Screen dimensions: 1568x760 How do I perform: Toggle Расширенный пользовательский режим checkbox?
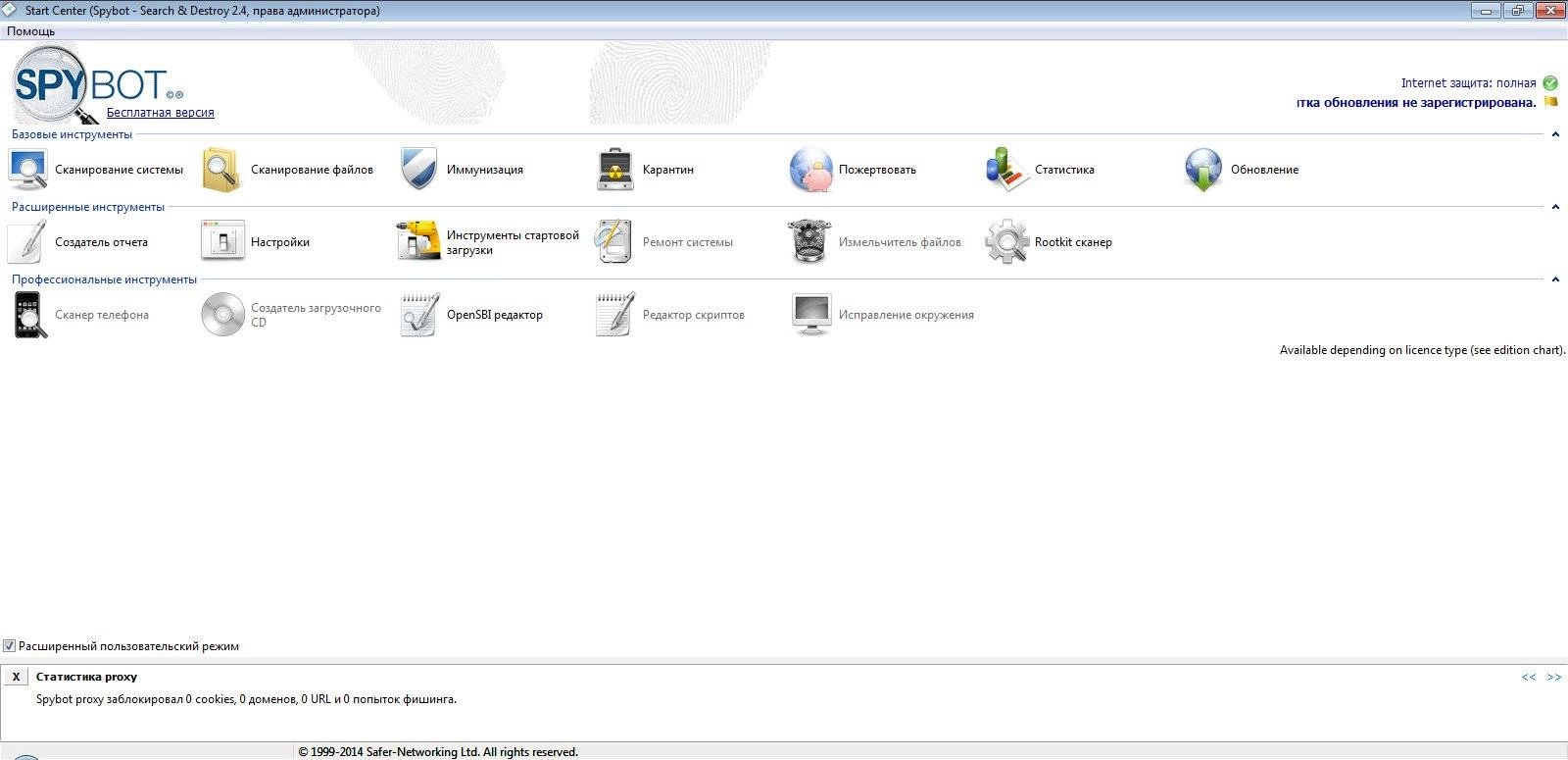point(10,646)
